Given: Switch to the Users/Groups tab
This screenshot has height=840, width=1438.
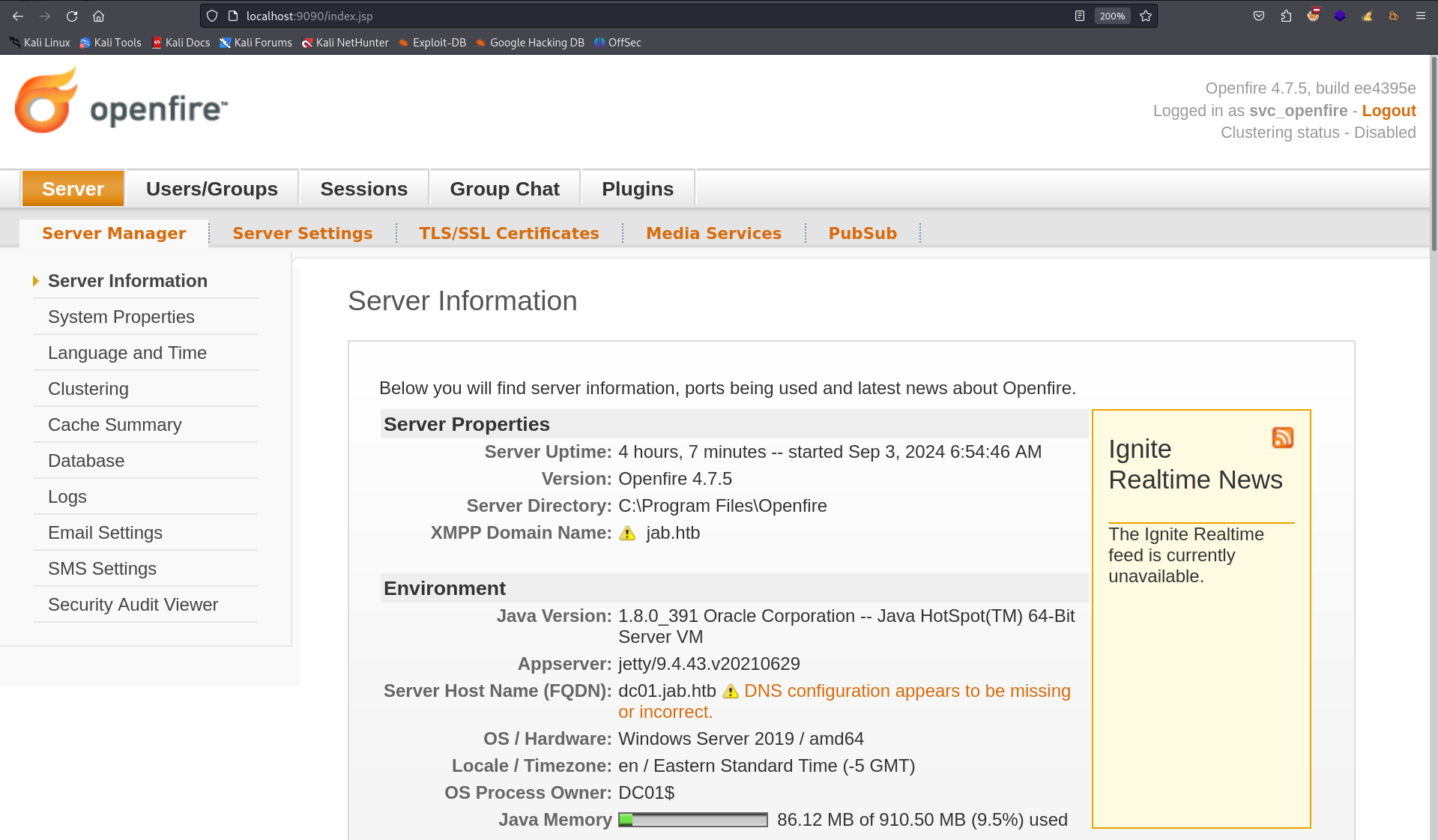Looking at the screenshot, I should (x=212, y=189).
